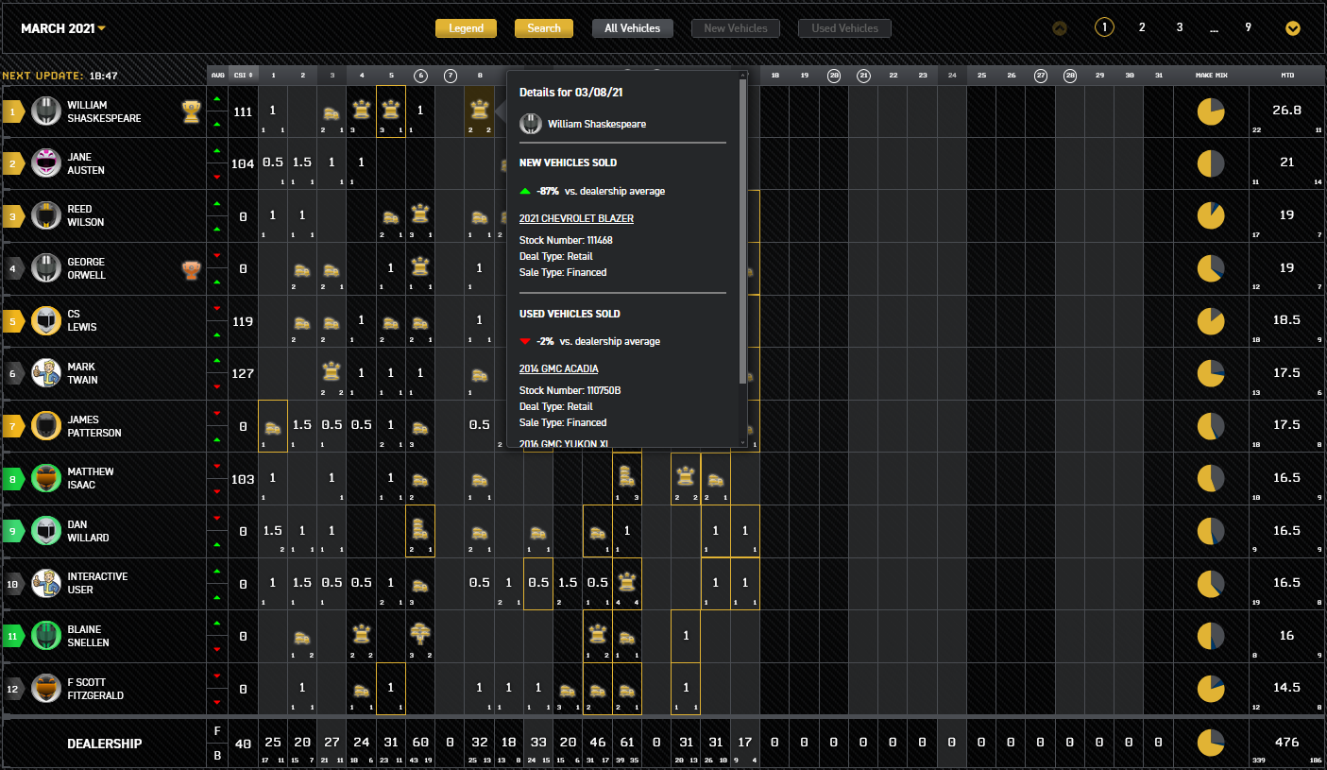Click Blaine Snellen's day 6 mushroom icon

click(421, 632)
